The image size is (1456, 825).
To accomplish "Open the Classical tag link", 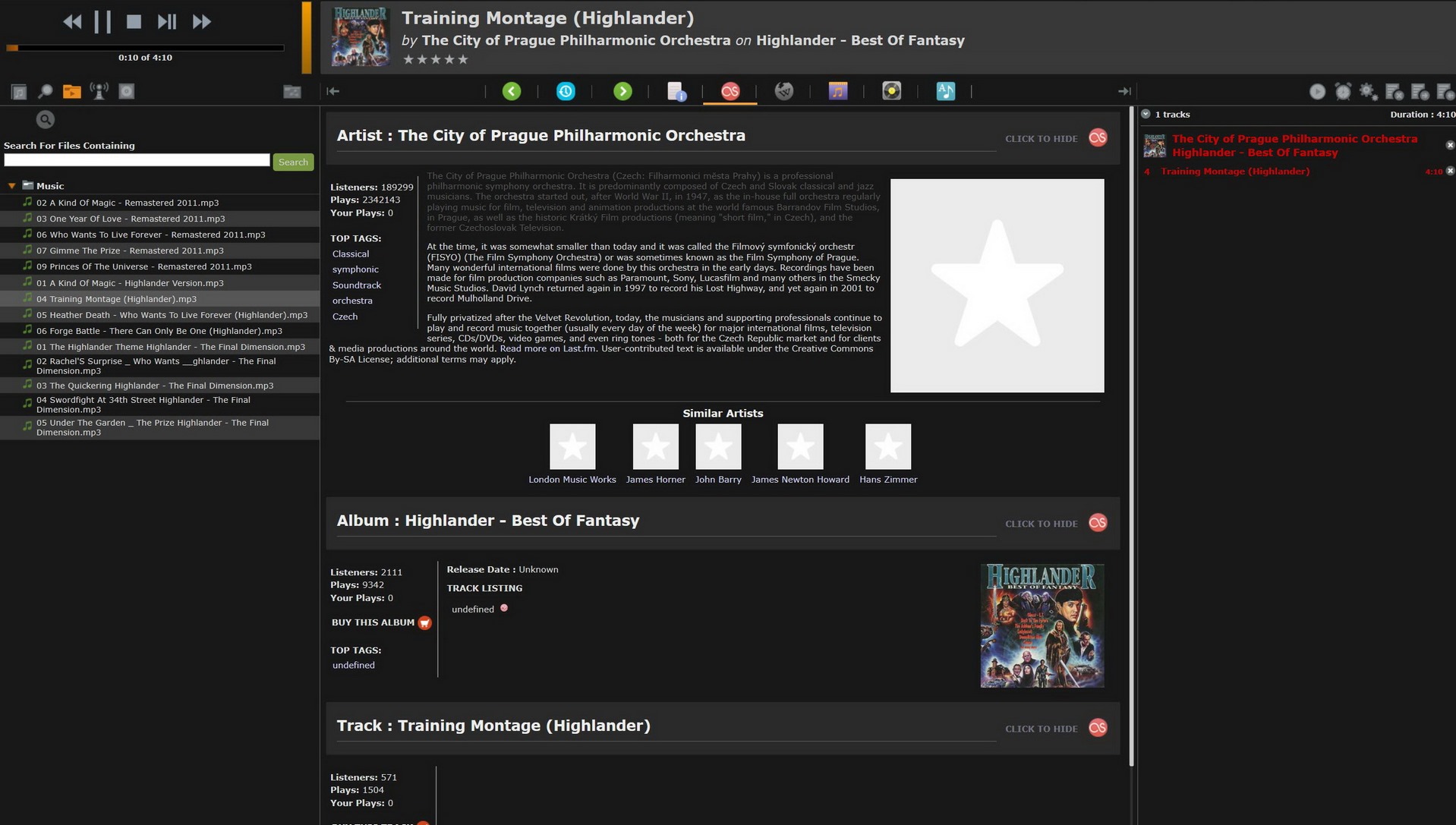I will coord(351,254).
